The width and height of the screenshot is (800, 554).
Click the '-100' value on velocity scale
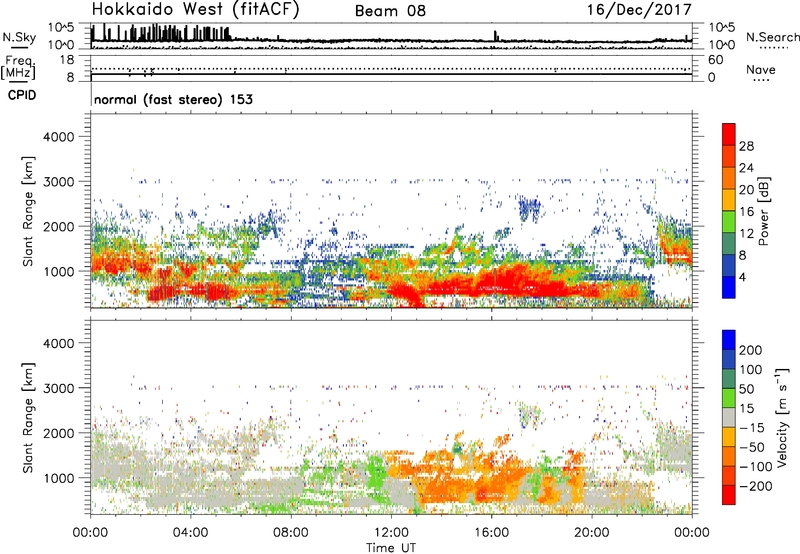coord(756,467)
